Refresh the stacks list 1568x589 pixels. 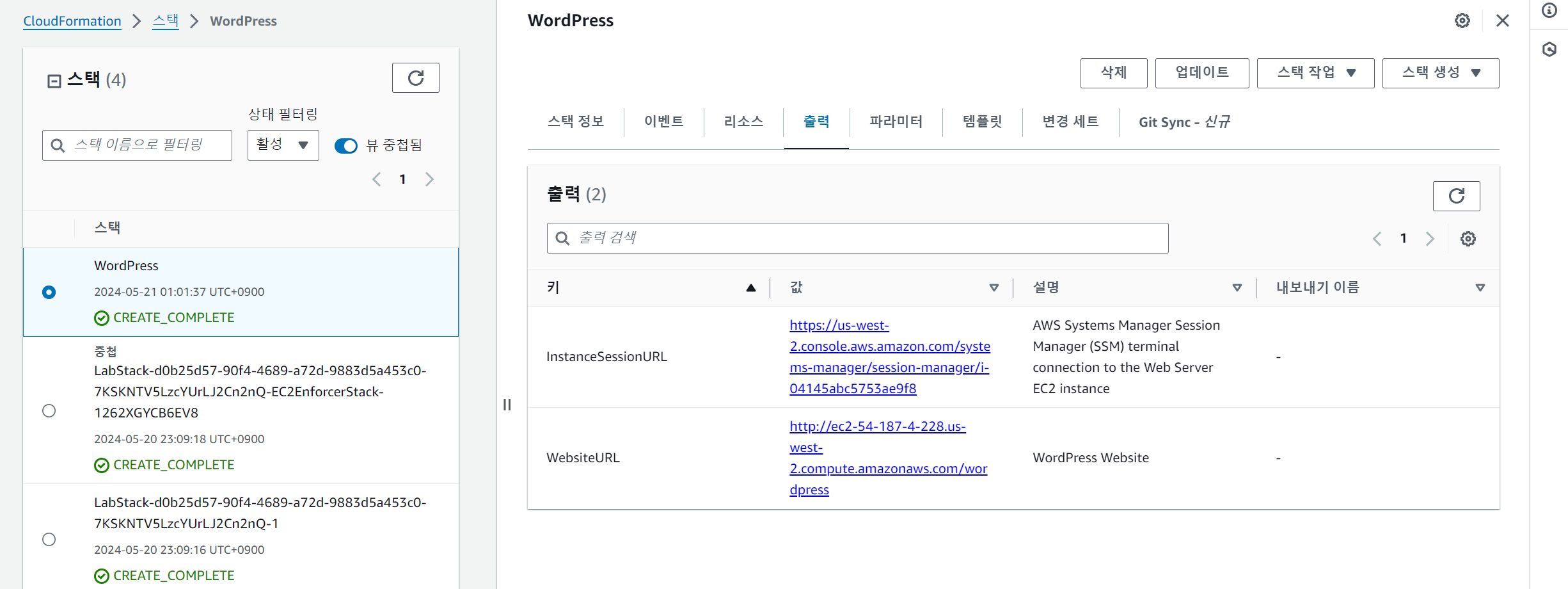pos(415,78)
